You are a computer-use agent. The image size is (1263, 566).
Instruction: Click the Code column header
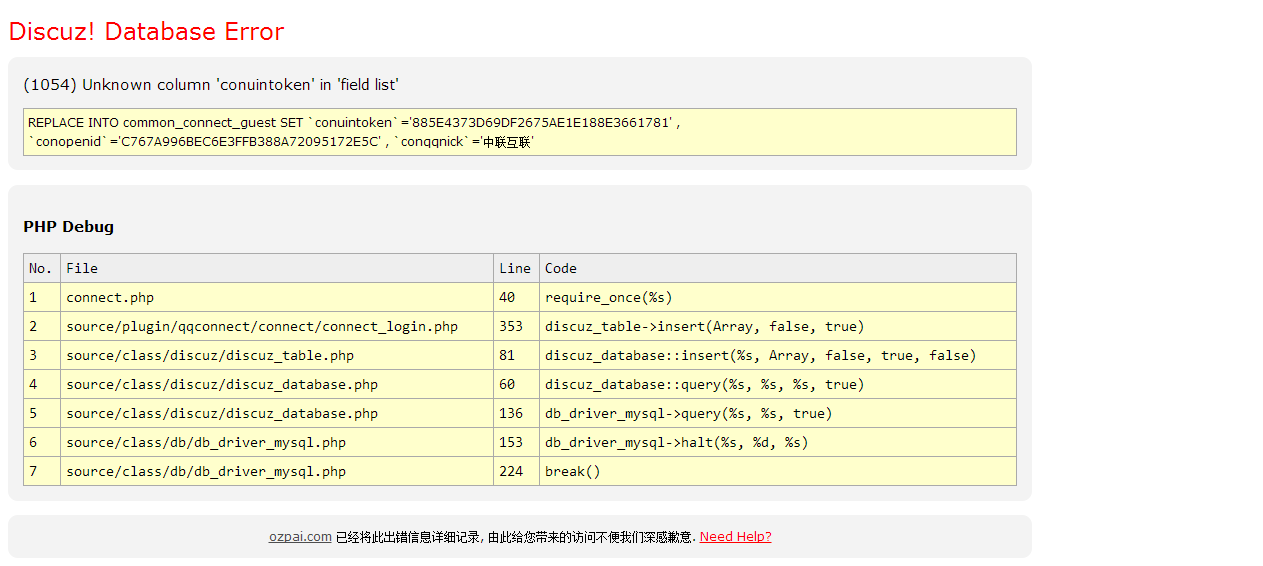561,268
